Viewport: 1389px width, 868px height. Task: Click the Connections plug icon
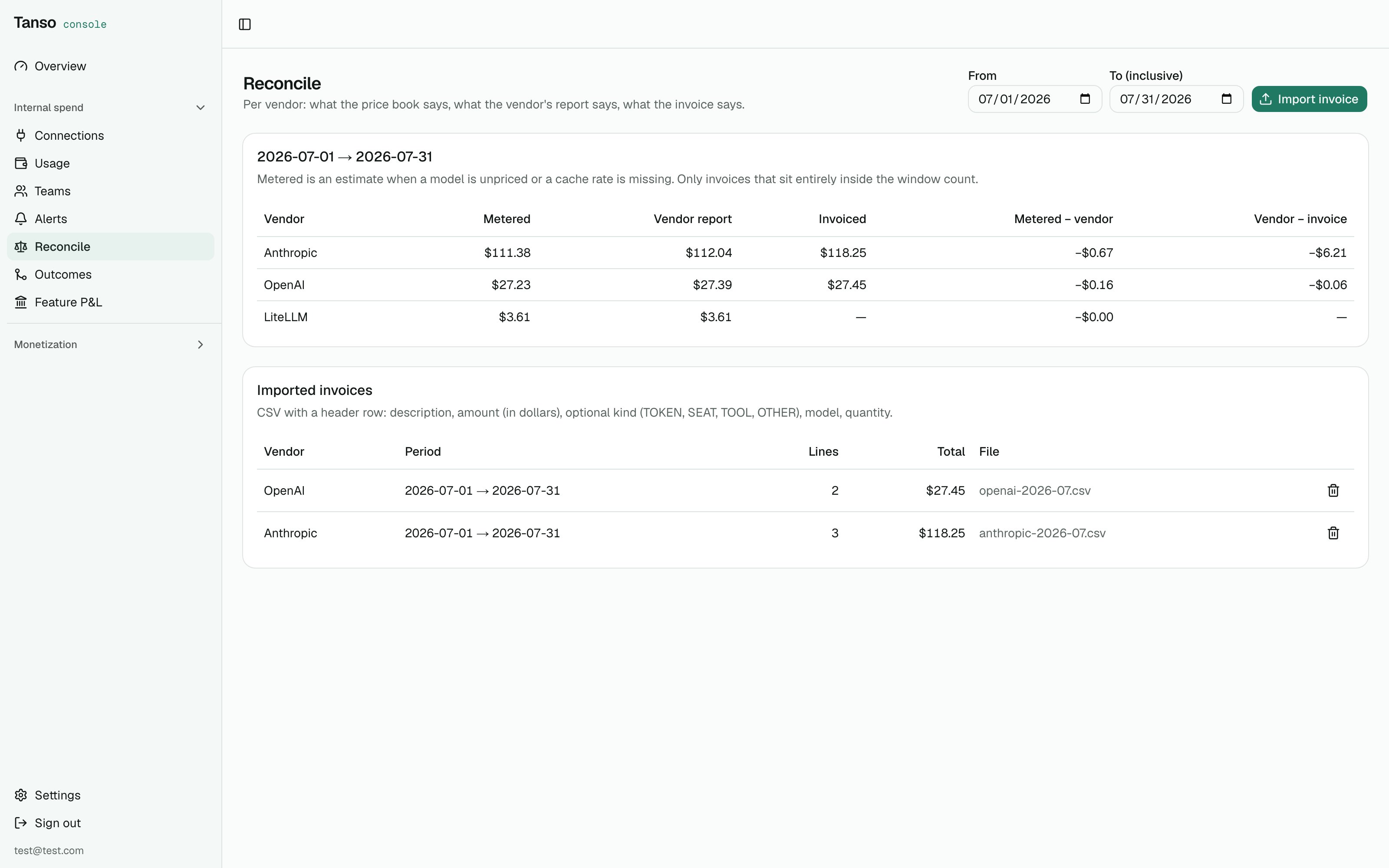(x=21, y=135)
